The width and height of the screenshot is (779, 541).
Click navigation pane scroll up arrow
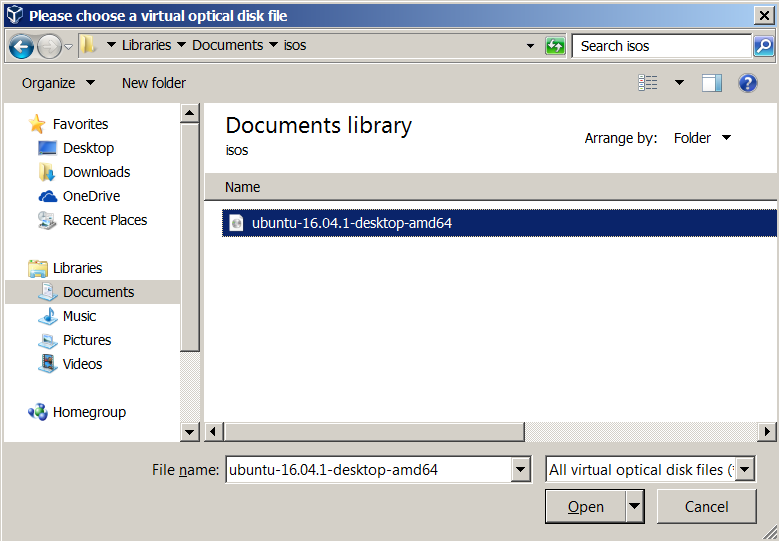tap(189, 113)
